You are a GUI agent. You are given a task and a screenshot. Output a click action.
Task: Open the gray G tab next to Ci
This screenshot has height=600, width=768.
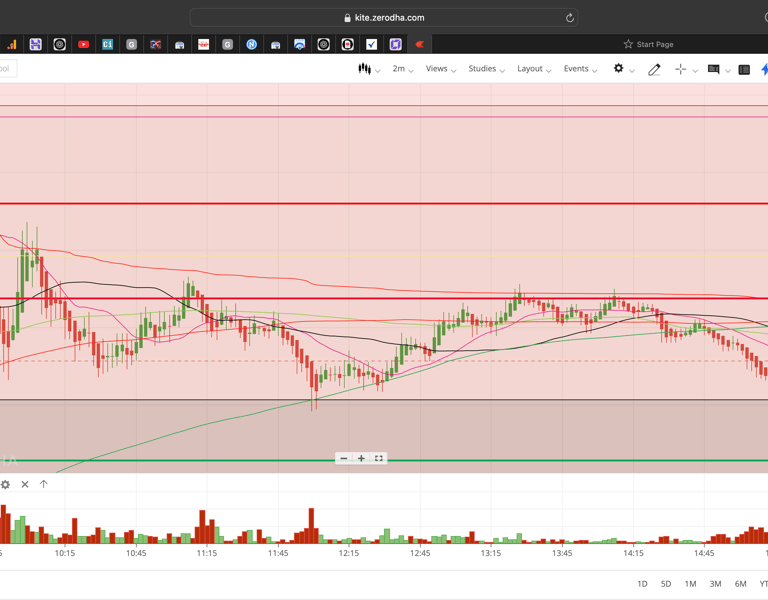(131, 45)
